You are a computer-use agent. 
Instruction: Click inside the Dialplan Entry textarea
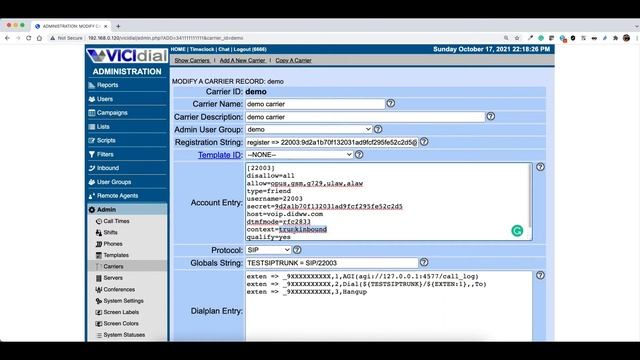tap(389, 306)
